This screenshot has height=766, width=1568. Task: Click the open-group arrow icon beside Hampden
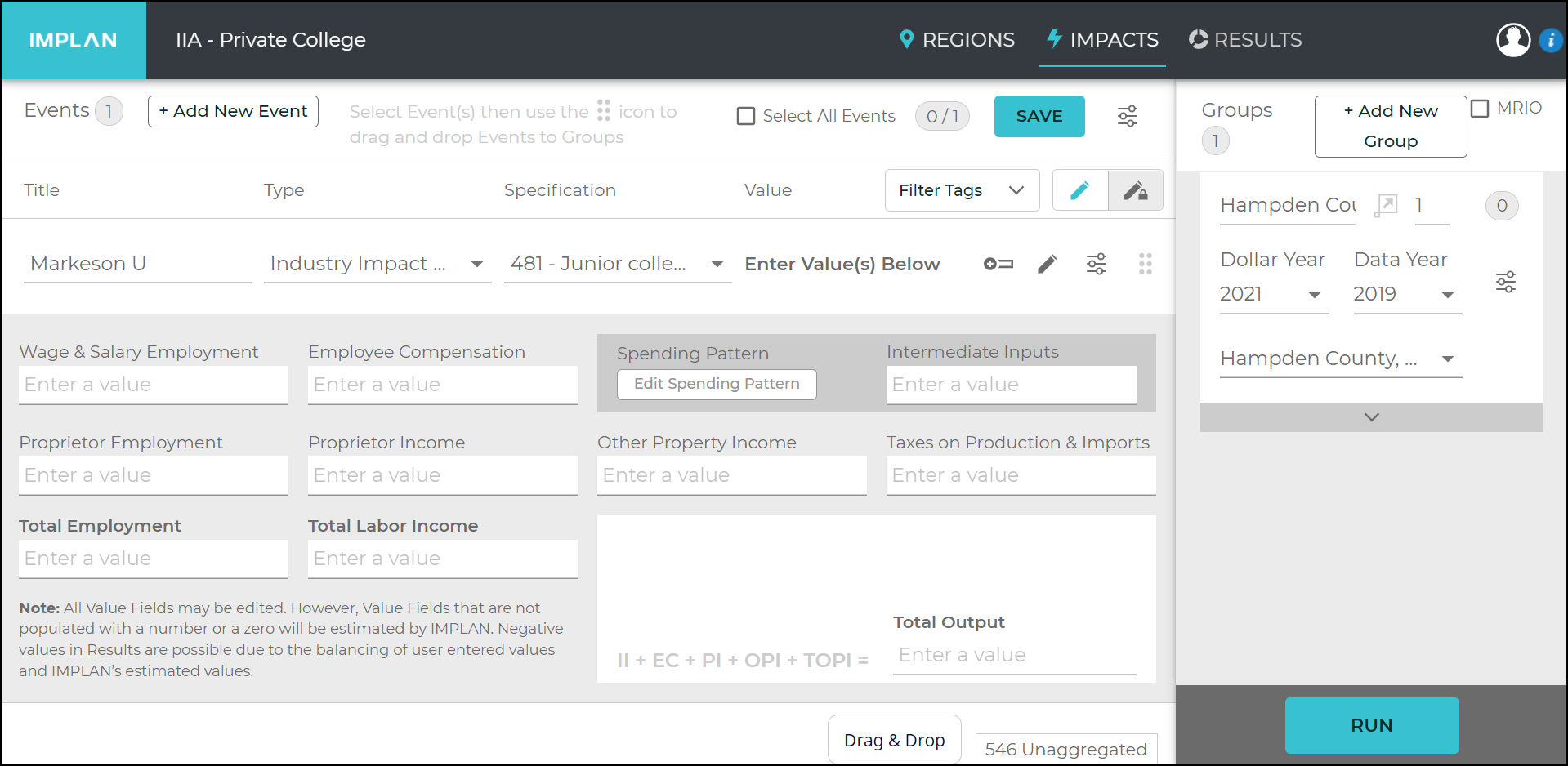click(x=1386, y=205)
